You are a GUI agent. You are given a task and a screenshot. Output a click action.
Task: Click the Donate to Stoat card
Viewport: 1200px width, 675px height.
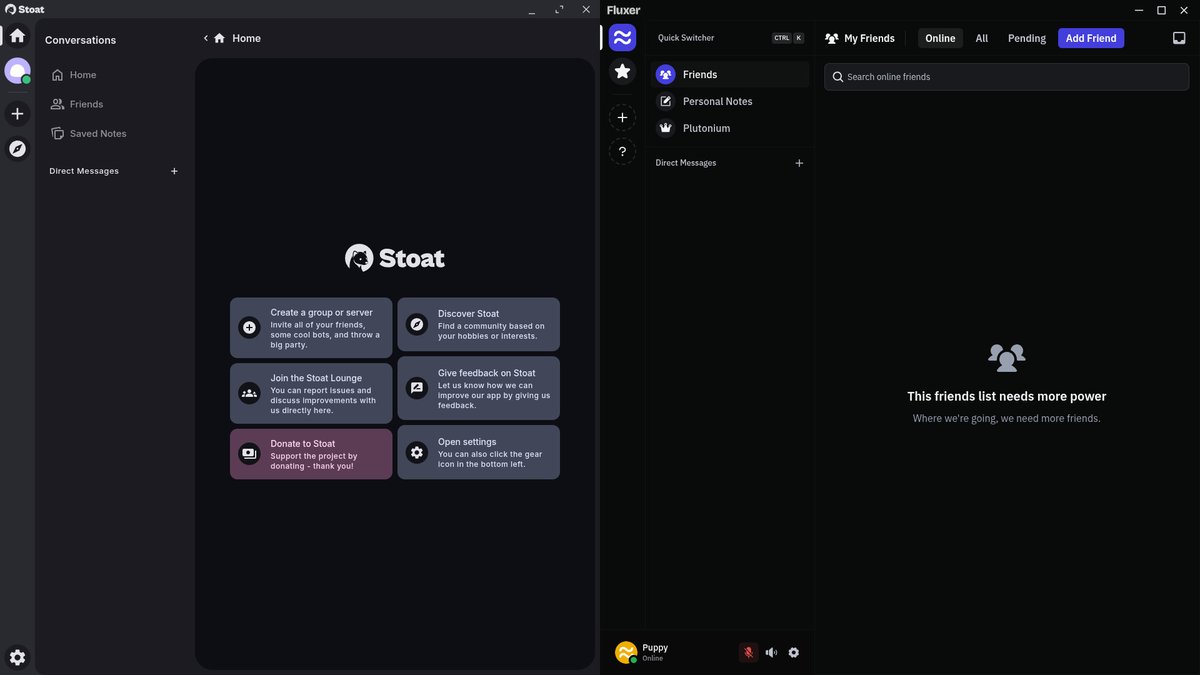coord(311,454)
